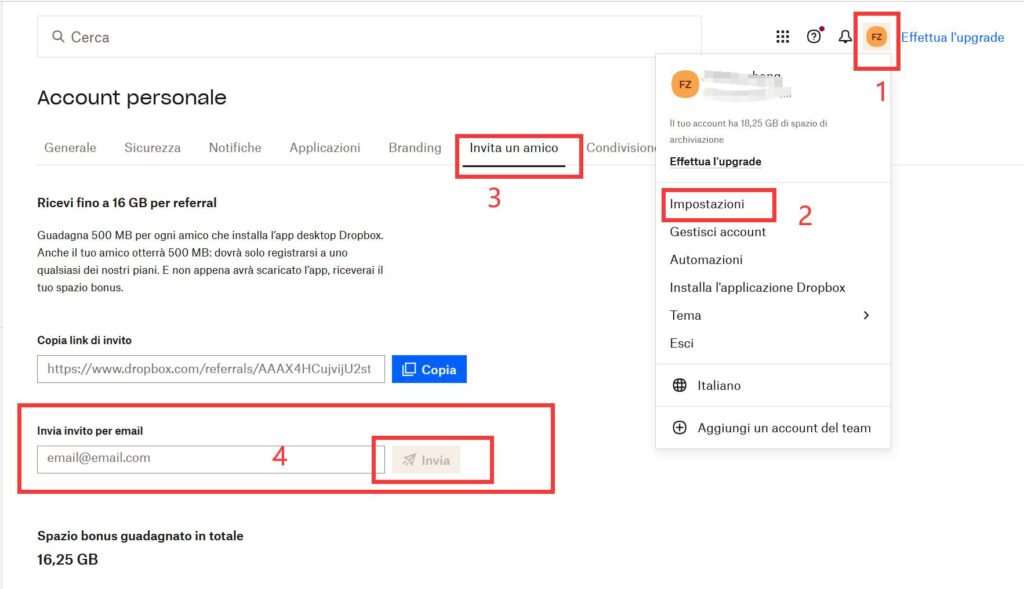Click the 18,25 GB storage info text
Viewport: 1024px width, 589px height.
pyautogui.click(x=748, y=131)
